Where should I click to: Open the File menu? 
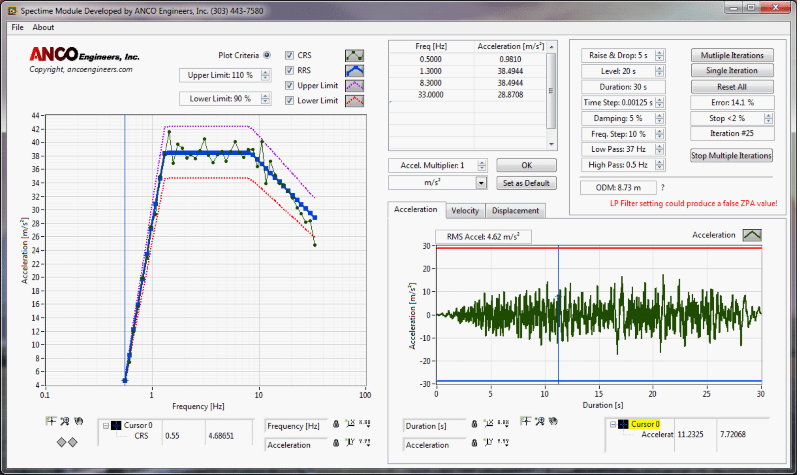(18, 27)
